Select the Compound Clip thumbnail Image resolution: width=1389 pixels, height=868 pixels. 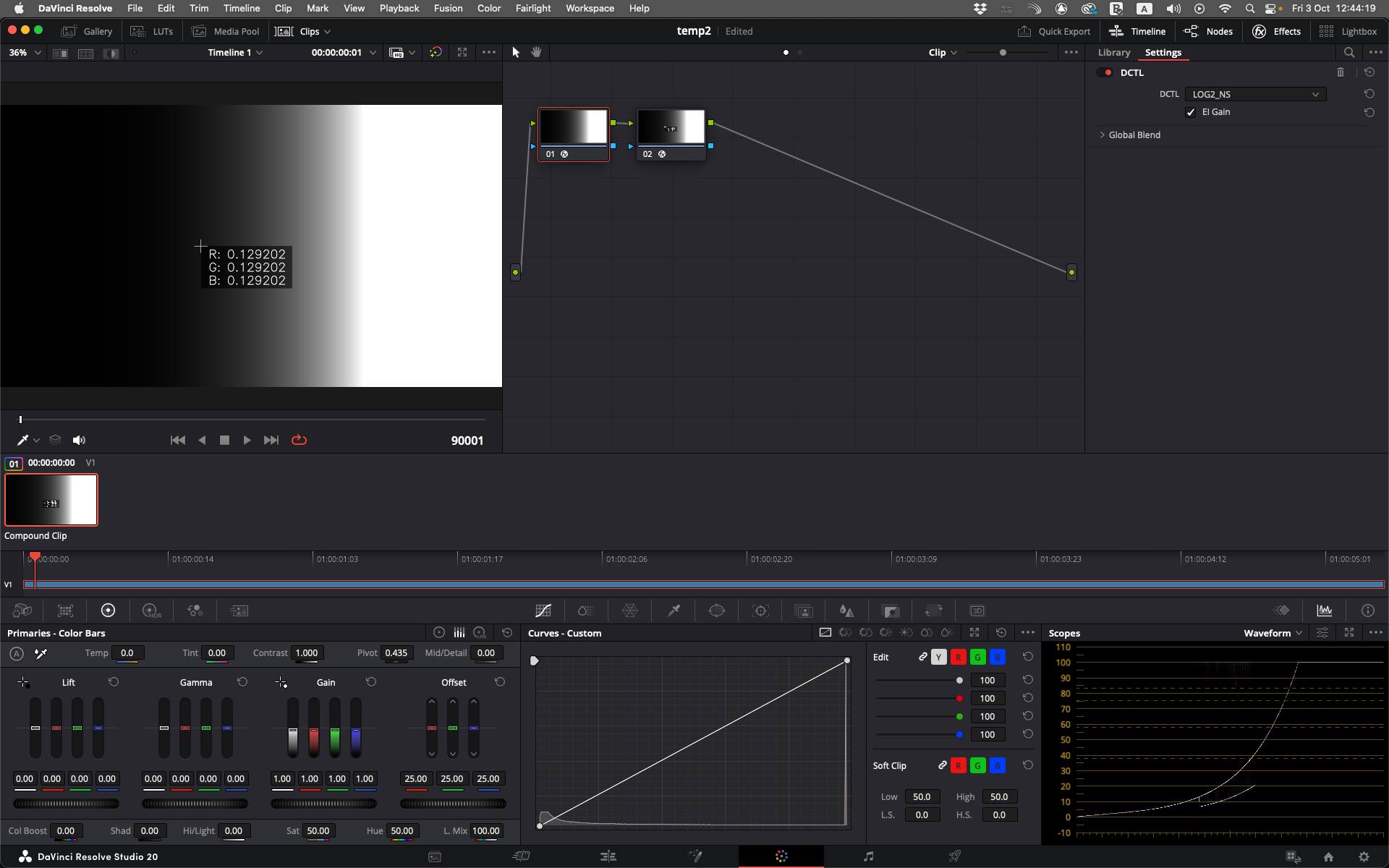[x=51, y=500]
